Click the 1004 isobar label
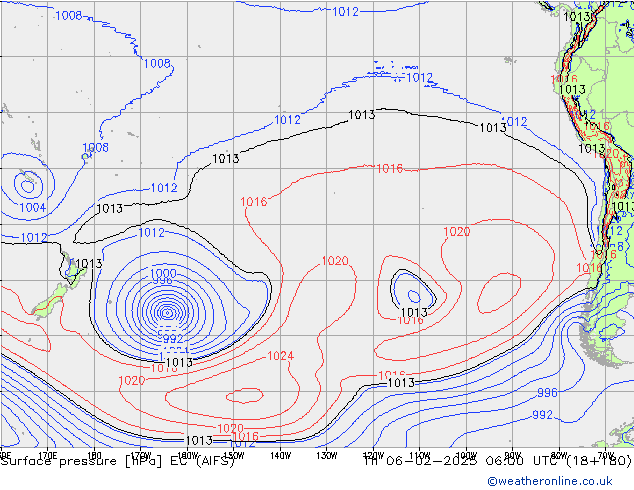The height and width of the screenshot is (490, 634). pos(33,208)
